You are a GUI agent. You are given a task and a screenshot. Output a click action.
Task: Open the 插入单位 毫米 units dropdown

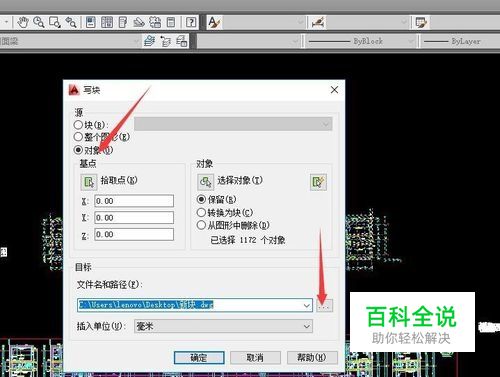point(223,326)
